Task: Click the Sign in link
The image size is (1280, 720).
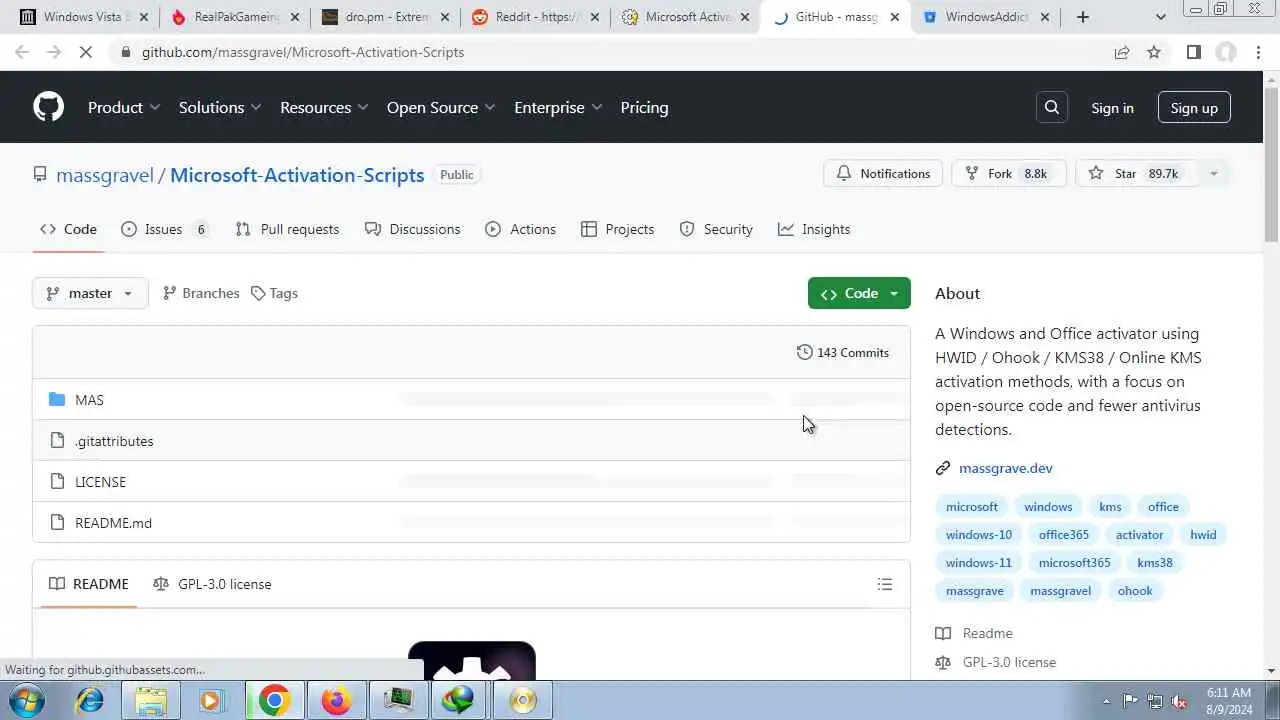Action: point(1112,107)
